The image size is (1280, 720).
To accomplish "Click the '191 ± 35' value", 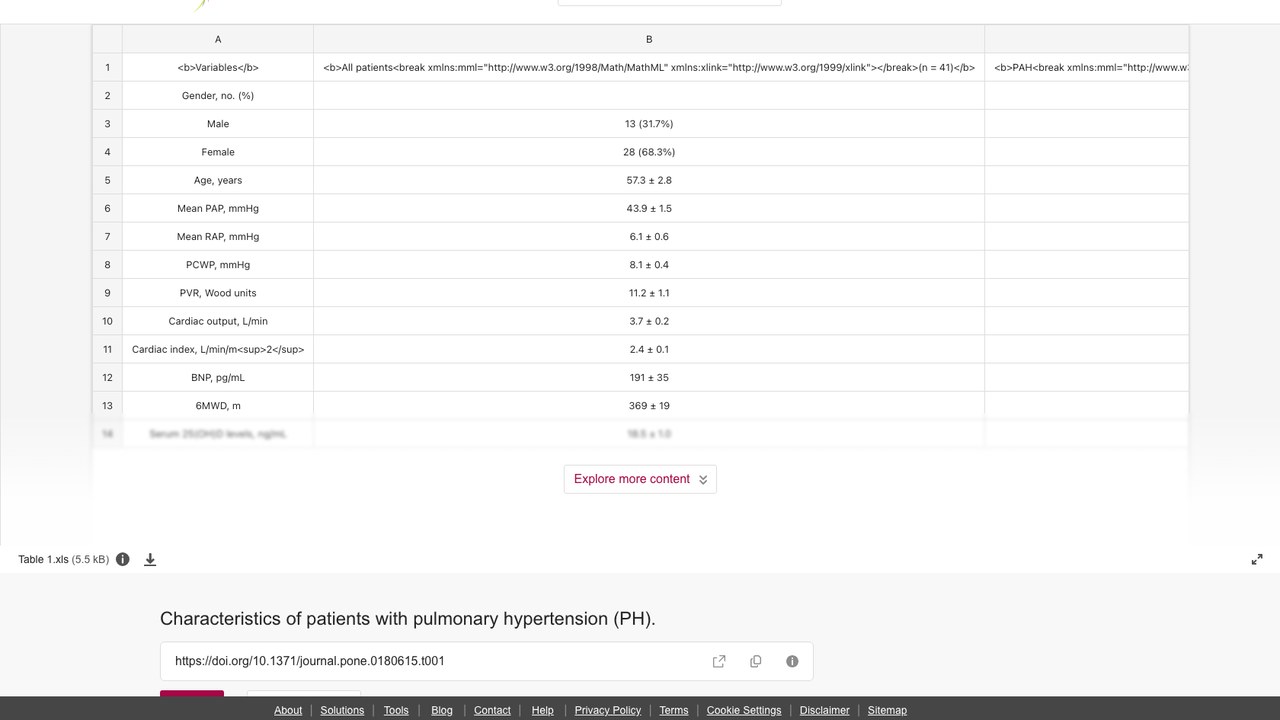I will (649, 377).
